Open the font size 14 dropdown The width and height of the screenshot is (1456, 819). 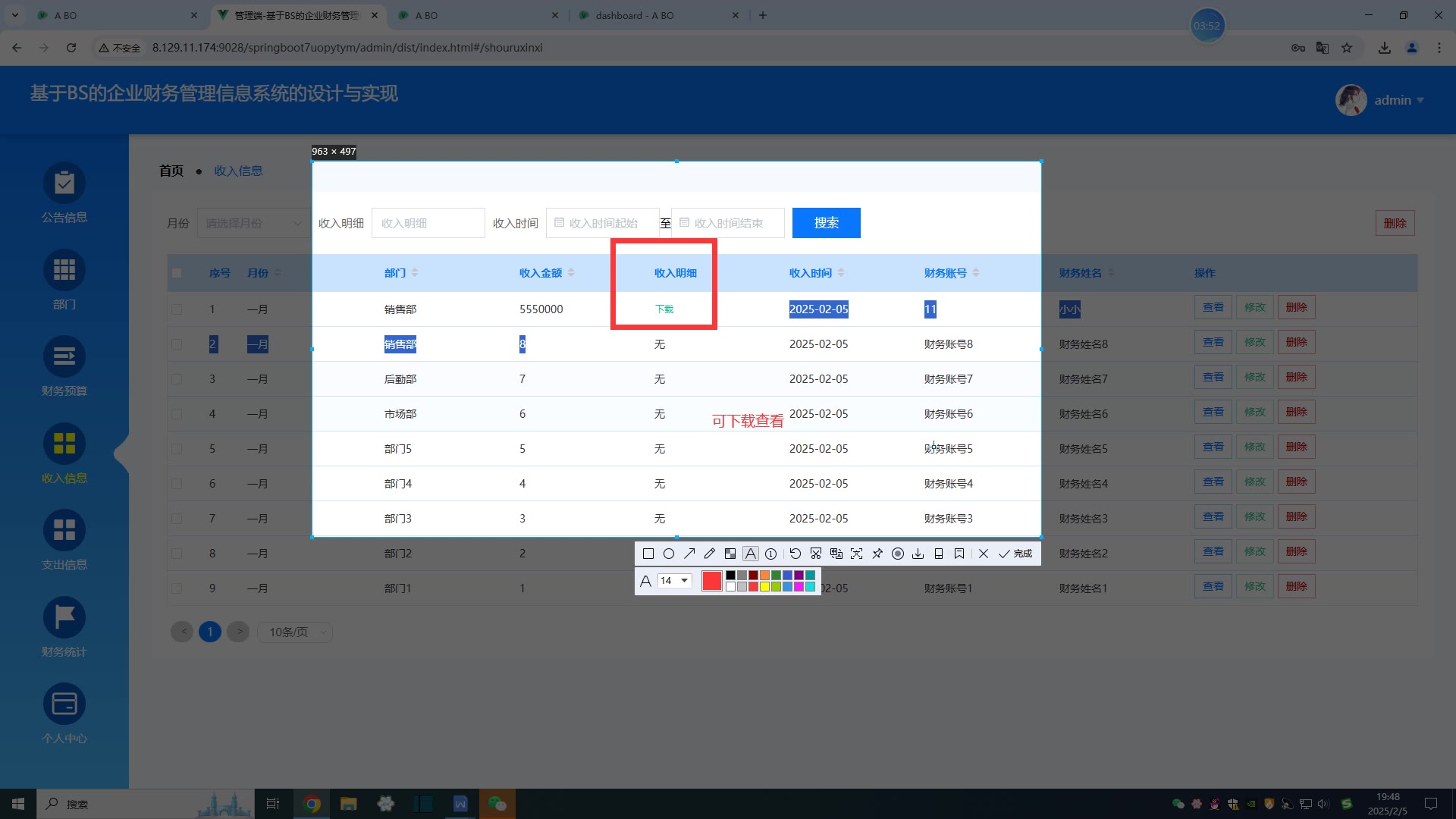[674, 581]
